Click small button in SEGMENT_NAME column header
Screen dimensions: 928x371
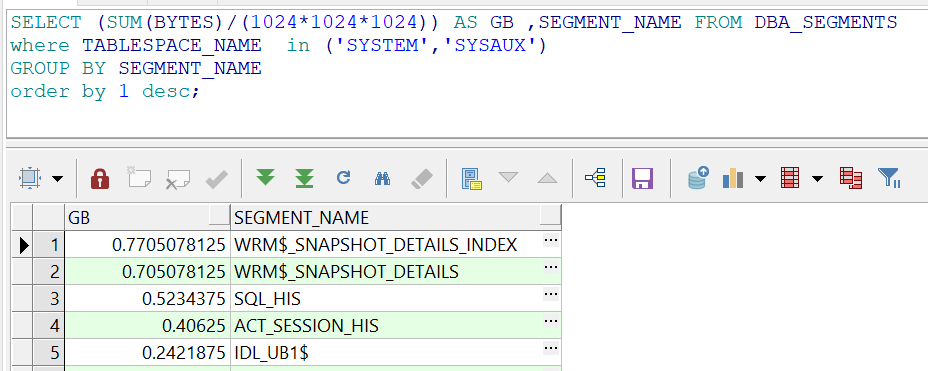tap(550, 215)
